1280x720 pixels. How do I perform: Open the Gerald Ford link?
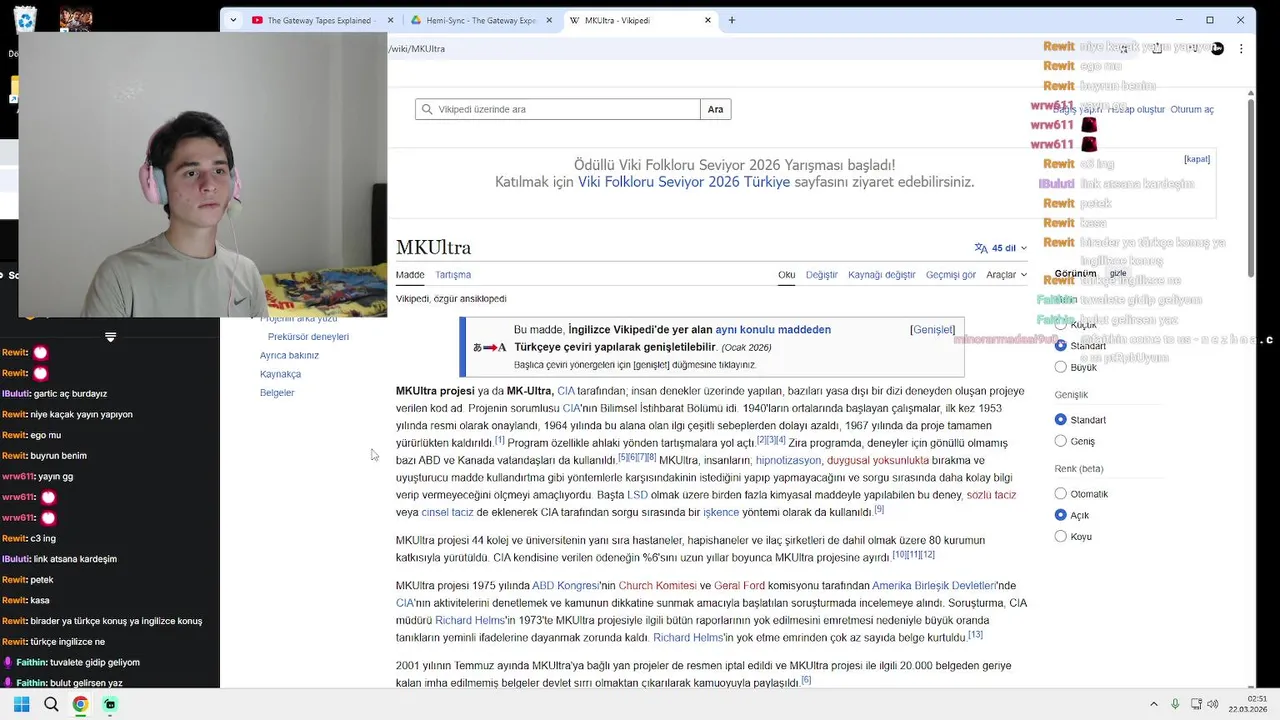click(x=739, y=586)
